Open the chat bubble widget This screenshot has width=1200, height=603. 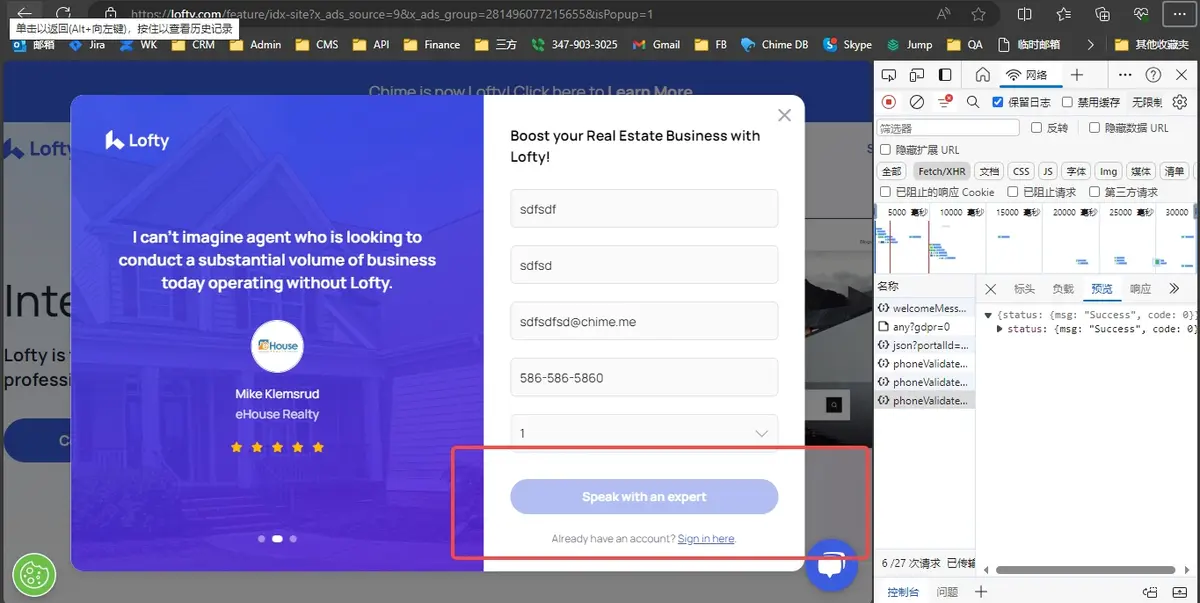831,566
